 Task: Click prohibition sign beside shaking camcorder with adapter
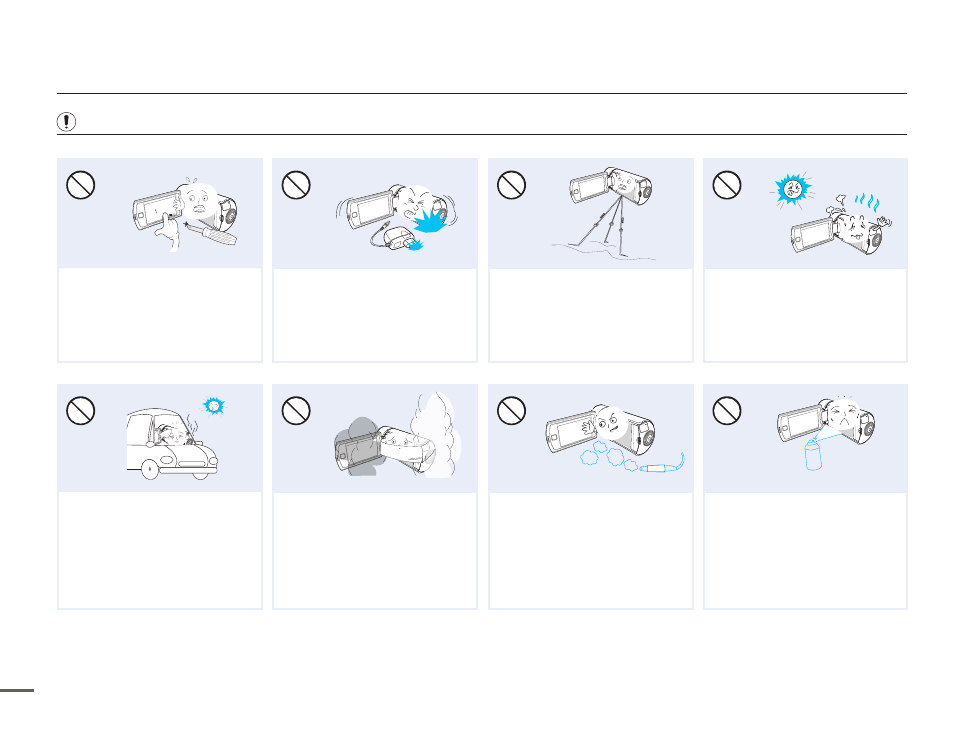point(296,184)
